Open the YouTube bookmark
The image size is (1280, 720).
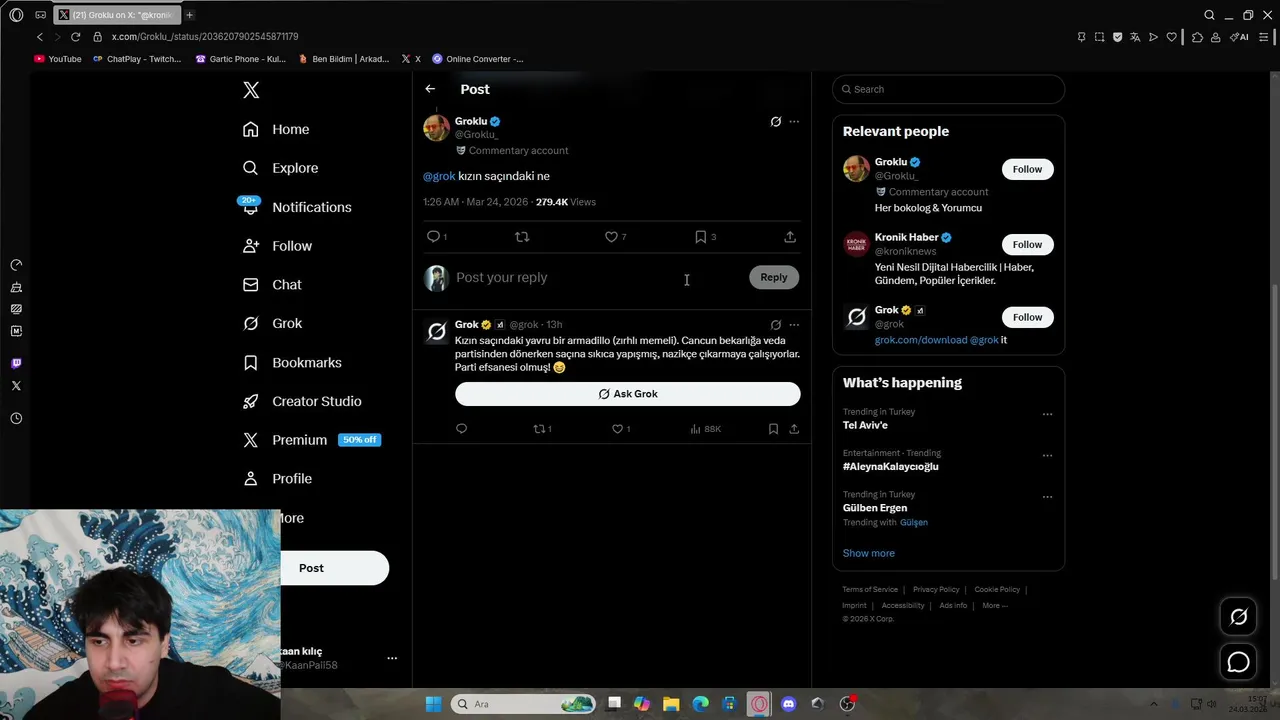(58, 59)
